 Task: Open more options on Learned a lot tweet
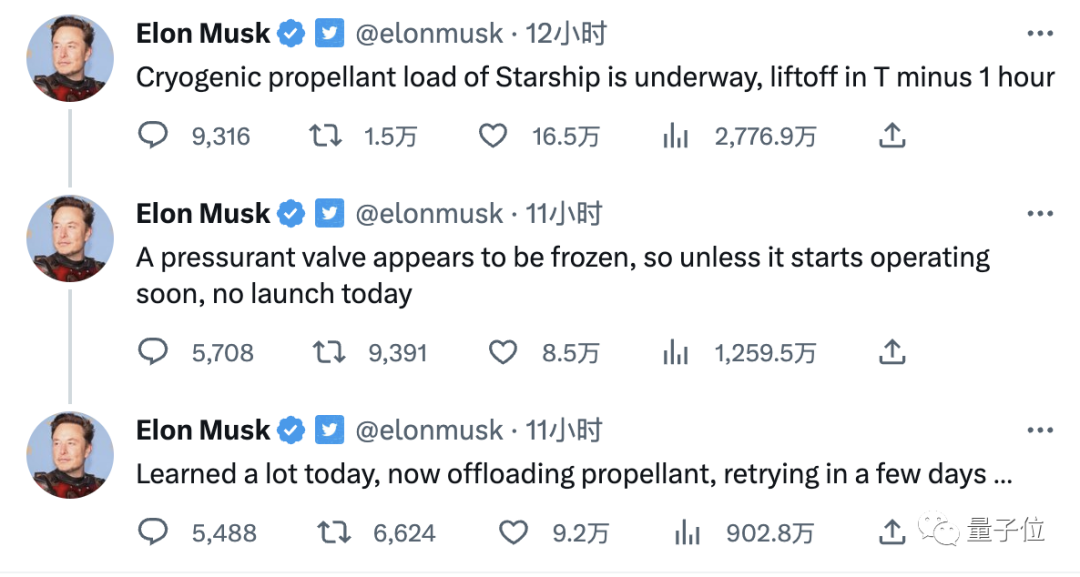click(x=1041, y=430)
